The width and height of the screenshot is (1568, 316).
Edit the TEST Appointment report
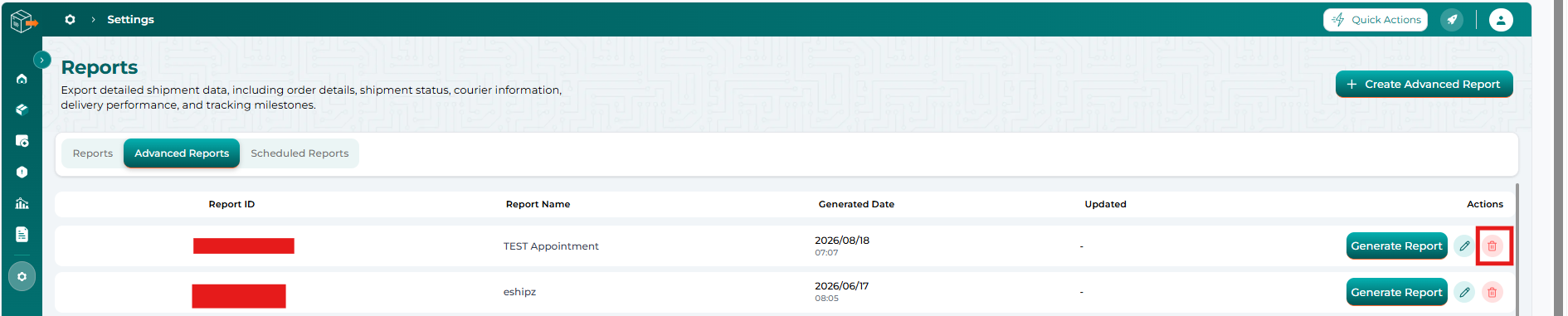click(1464, 246)
